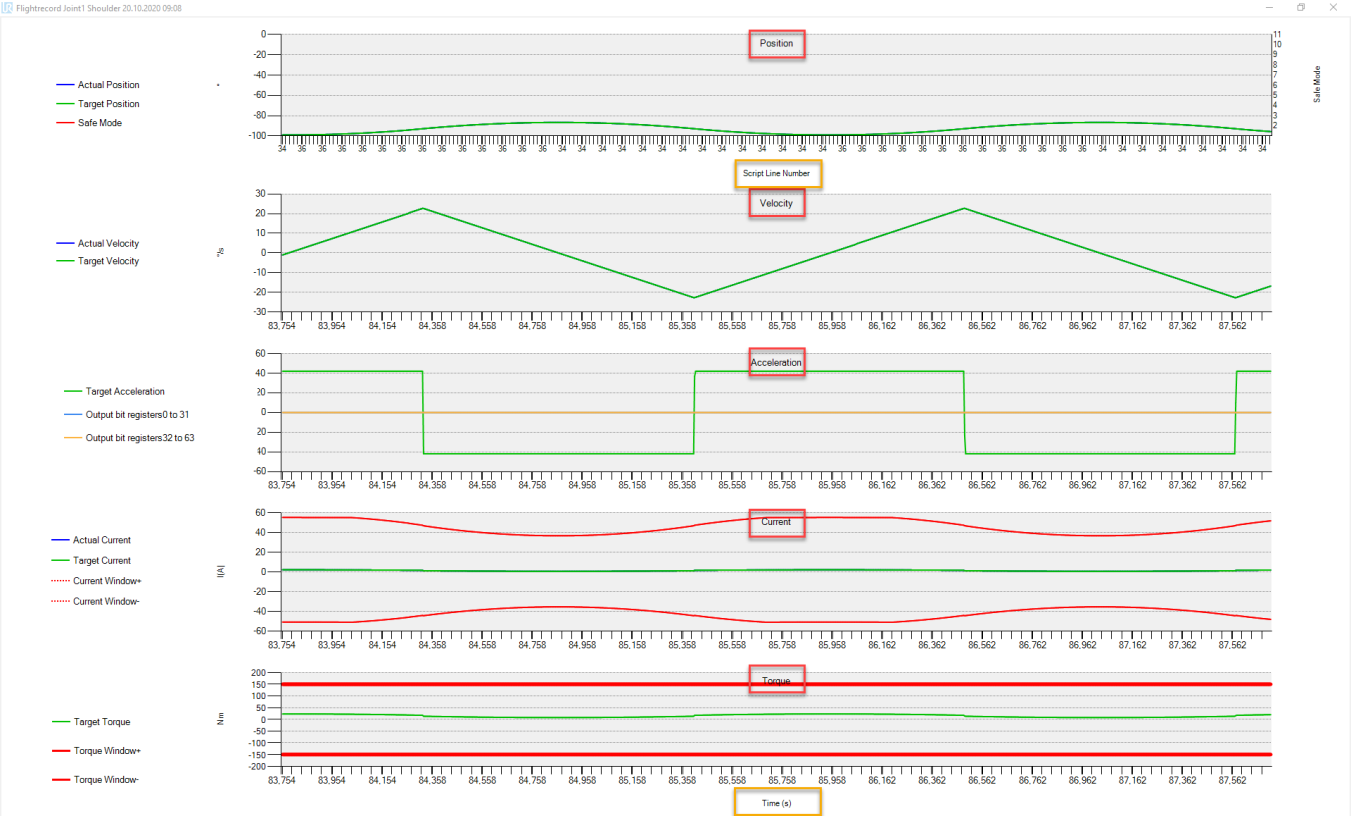Restore down the Flightrecord window

point(1301,7)
